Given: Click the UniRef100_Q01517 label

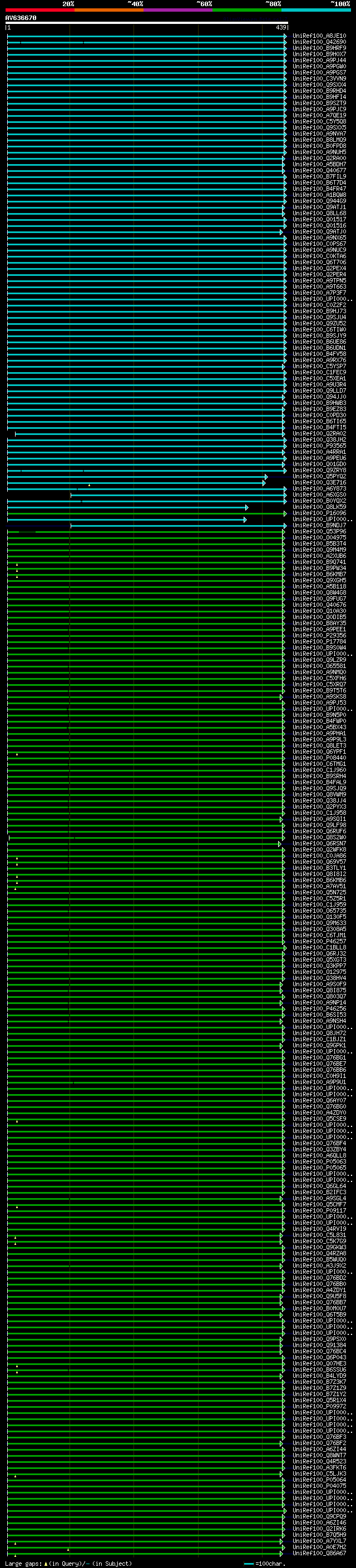Looking at the screenshot, I should pos(319,220).
